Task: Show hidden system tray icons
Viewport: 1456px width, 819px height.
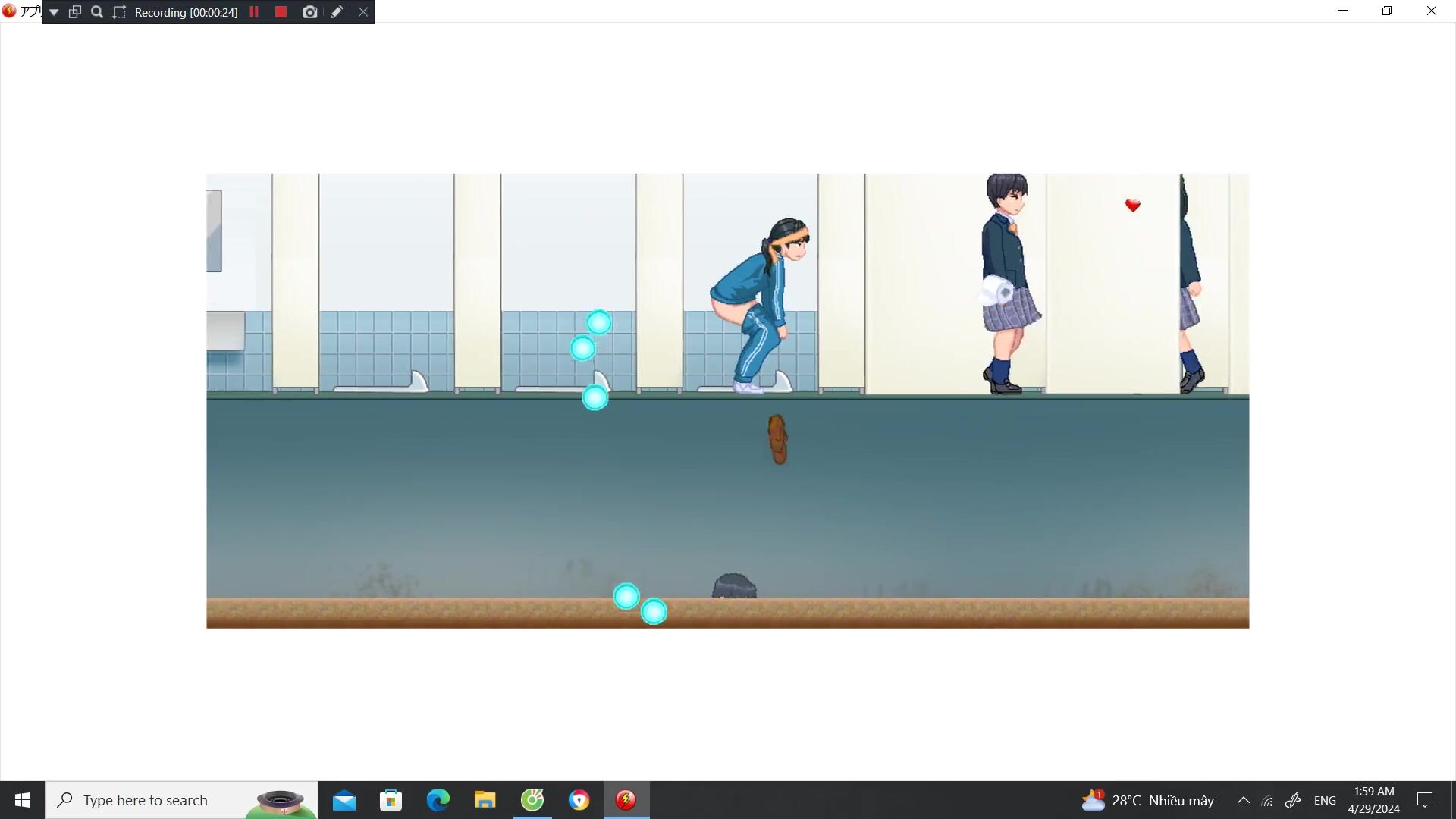Action: 1243,800
